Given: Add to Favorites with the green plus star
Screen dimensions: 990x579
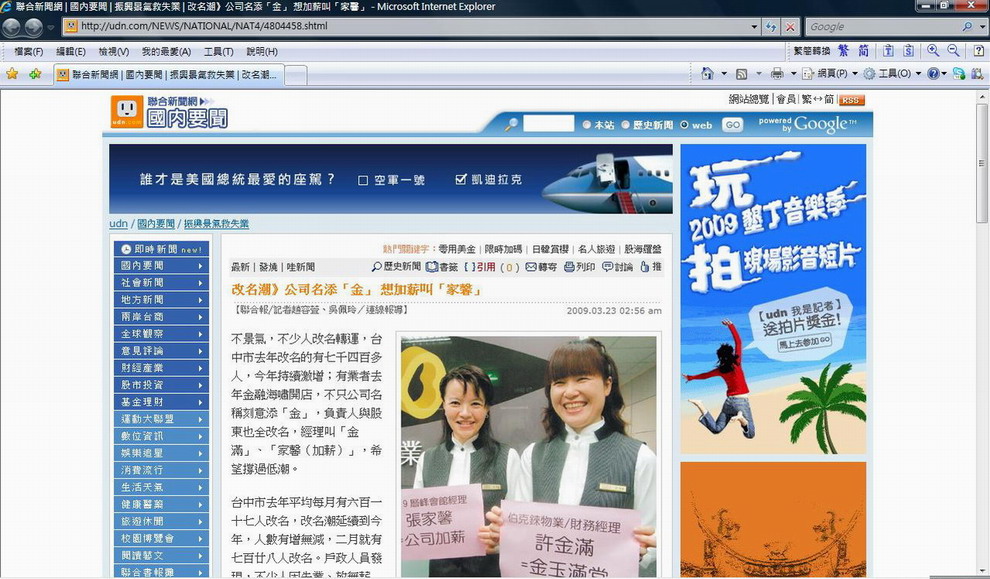Looking at the screenshot, I should [x=35, y=74].
